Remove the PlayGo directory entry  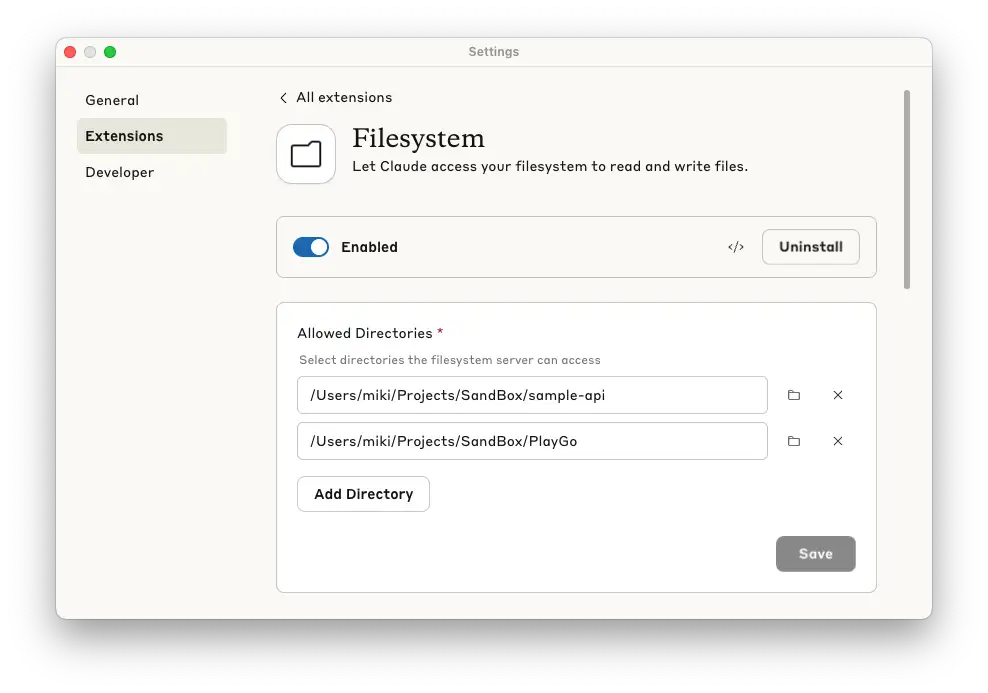coord(838,441)
